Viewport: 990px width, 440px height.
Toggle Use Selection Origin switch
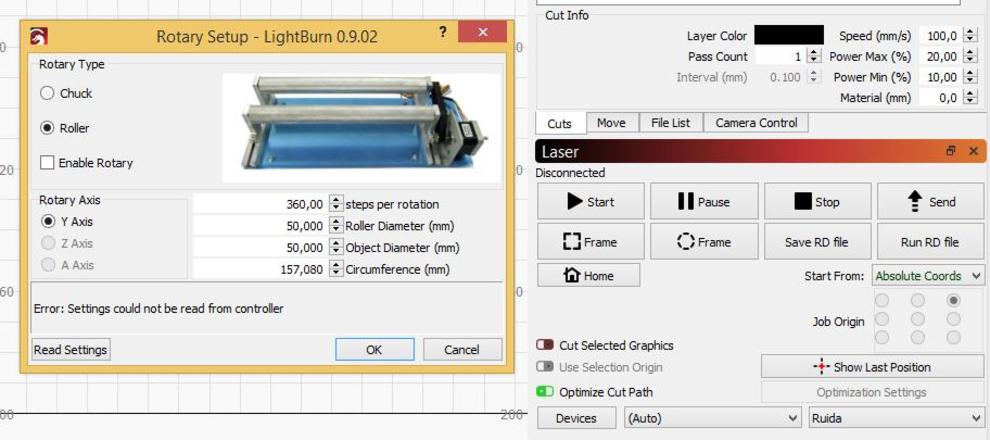pyautogui.click(x=545, y=367)
